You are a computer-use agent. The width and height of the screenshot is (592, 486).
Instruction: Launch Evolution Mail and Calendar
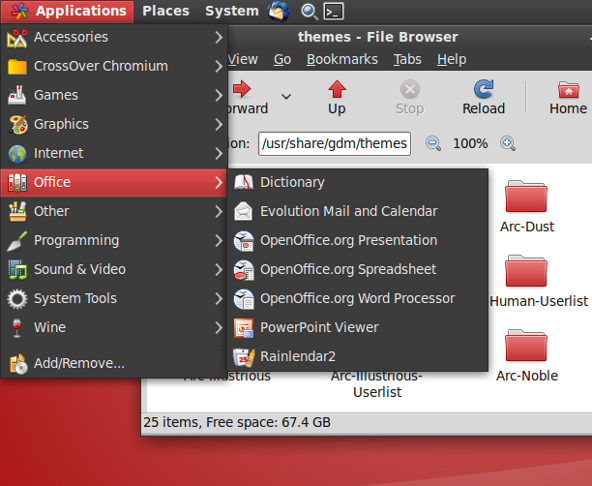pyautogui.click(x=357, y=211)
